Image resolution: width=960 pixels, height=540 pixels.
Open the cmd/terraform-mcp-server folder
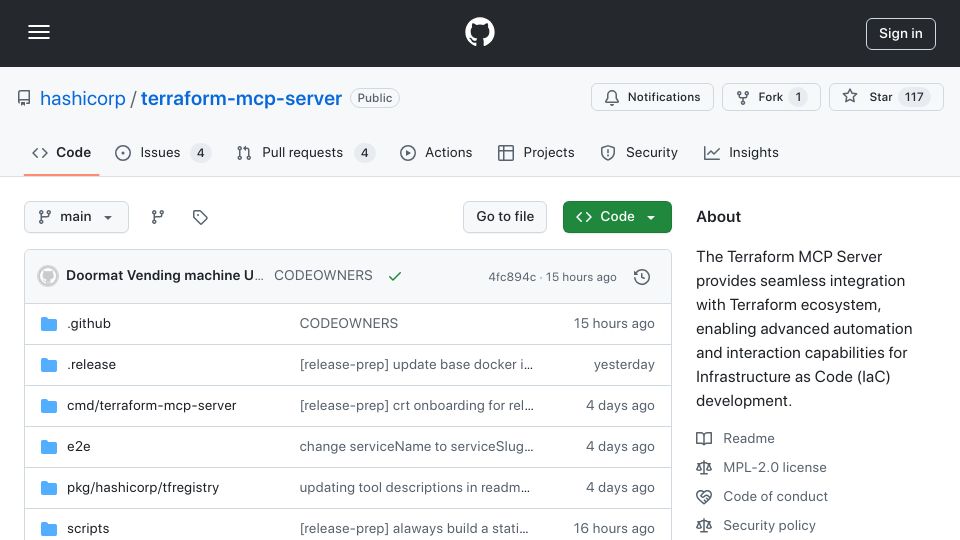point(151,405)
